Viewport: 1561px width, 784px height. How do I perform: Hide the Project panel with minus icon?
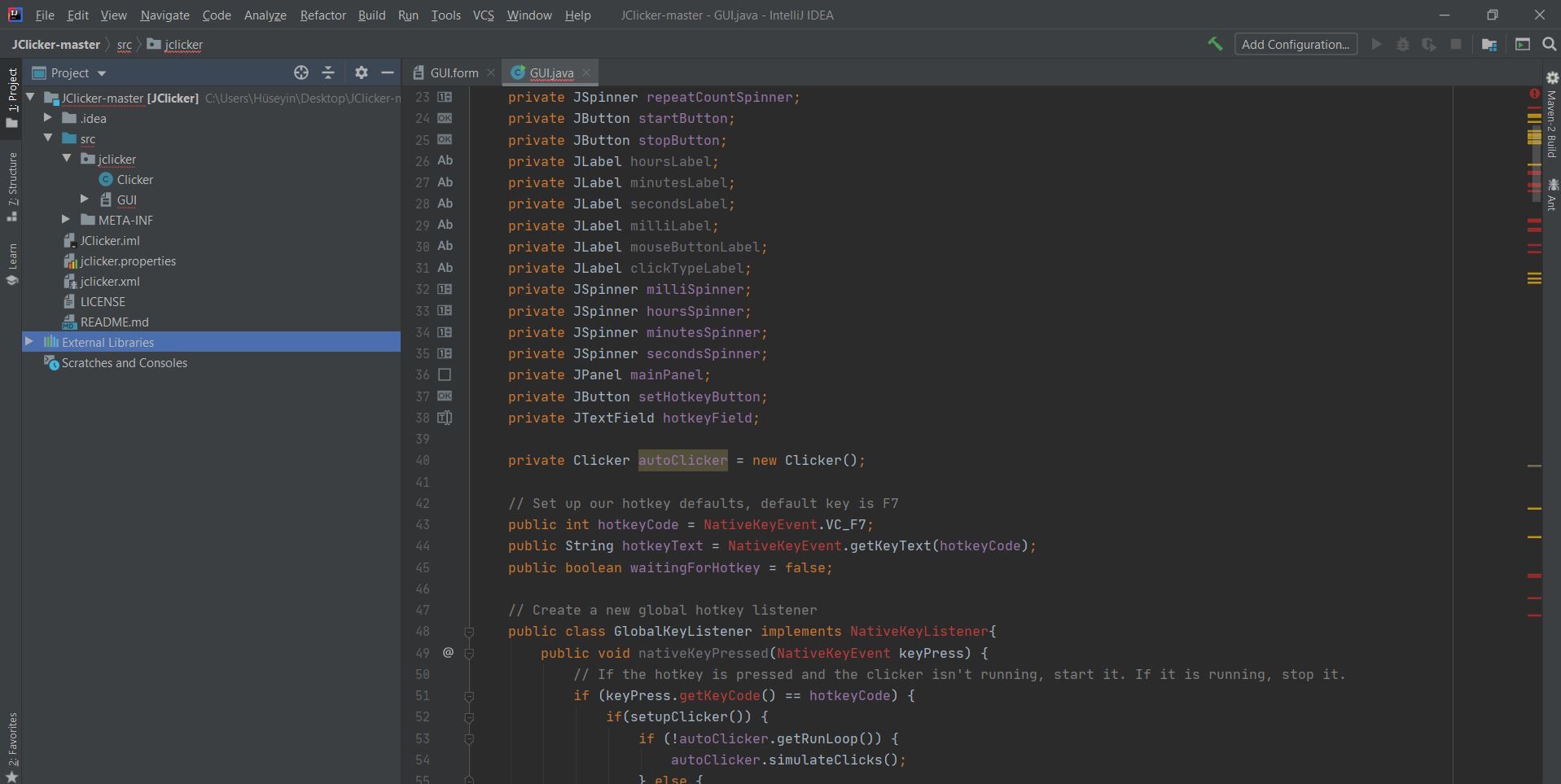click(x=388, y=72)
